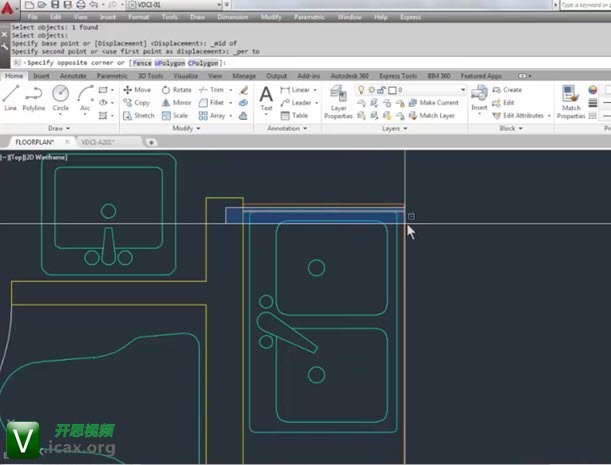
Task: Toggle the layer freeze sun icon
Action: (x=371, y=90)
